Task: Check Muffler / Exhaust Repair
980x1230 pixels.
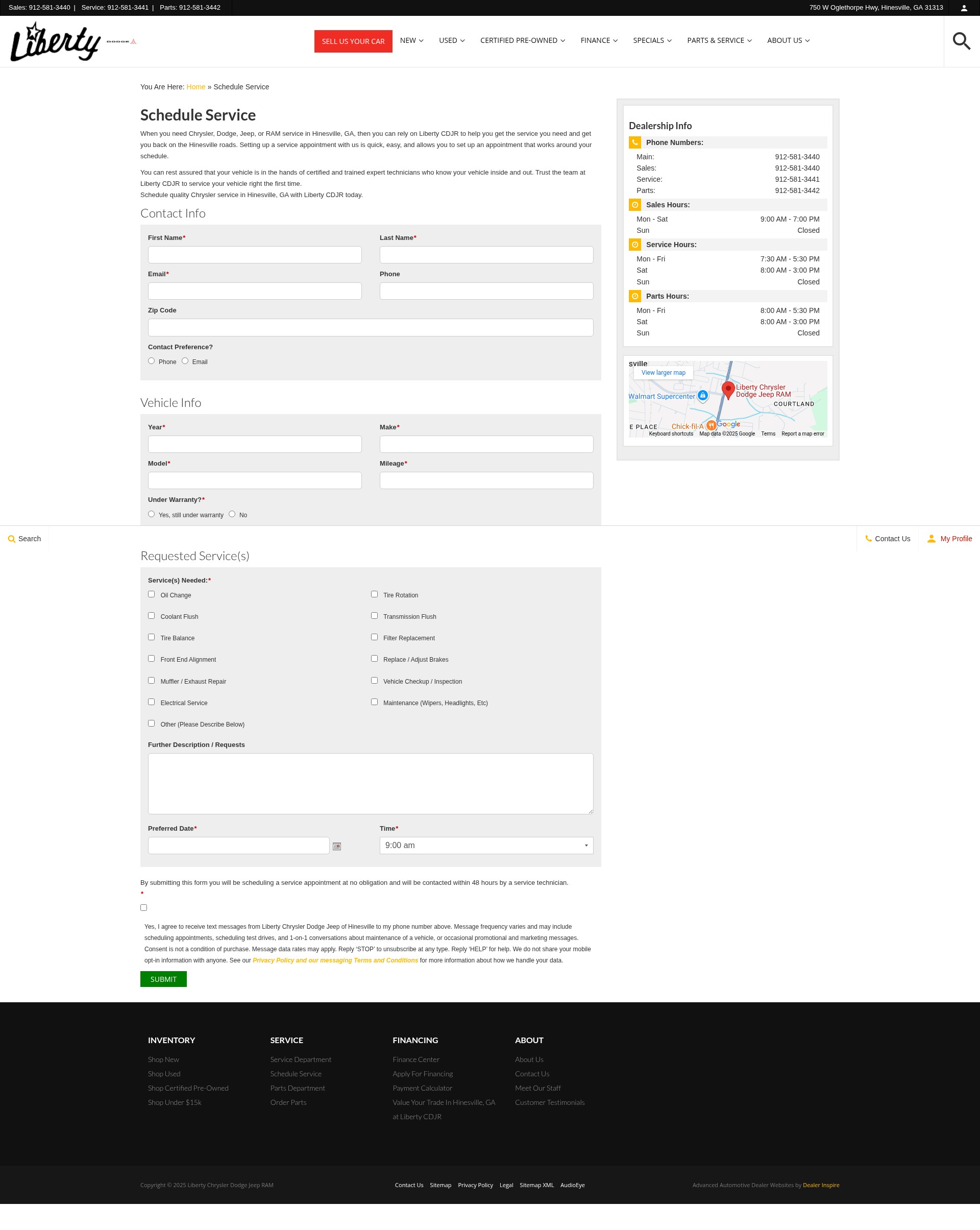Action: pyautogui.click(x=151, y=681)
